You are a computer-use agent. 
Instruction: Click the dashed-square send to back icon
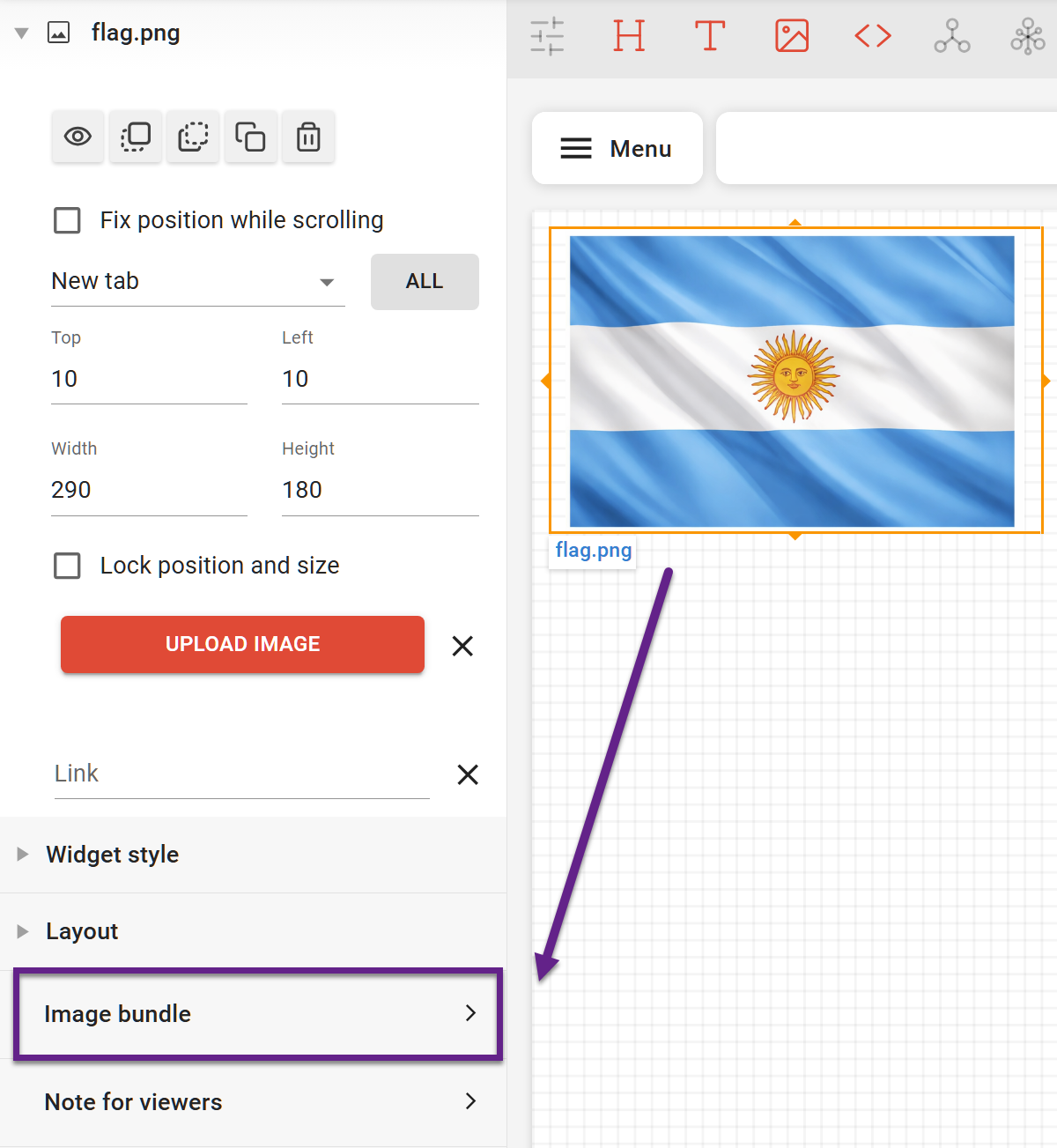(193, 137)
